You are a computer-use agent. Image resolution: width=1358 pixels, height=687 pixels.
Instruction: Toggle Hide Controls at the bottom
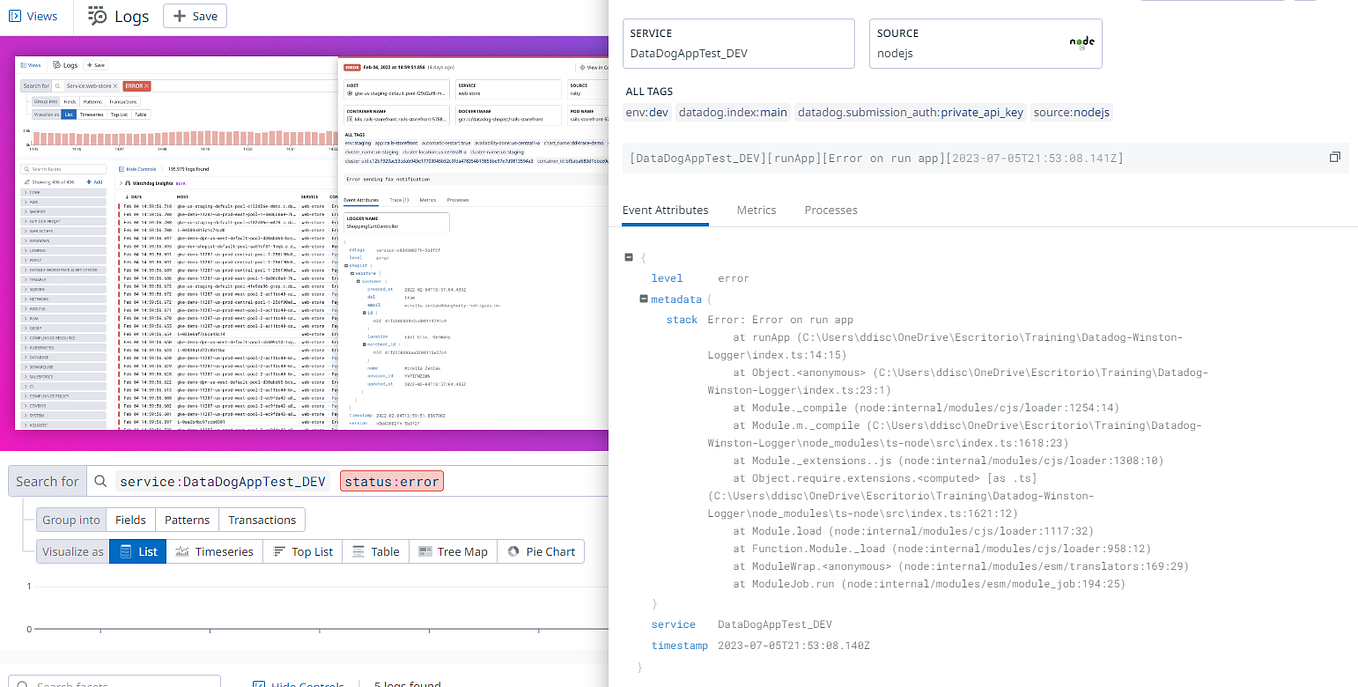tap(298, 682)
